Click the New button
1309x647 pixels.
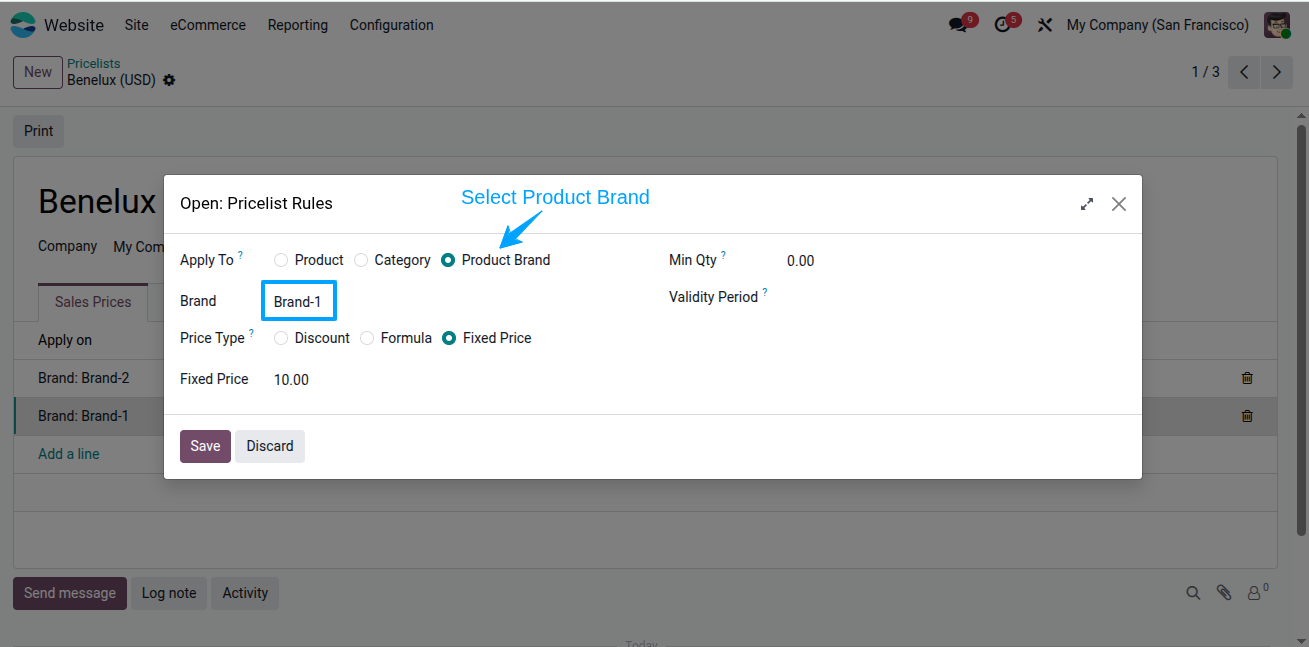pos(38,72)
